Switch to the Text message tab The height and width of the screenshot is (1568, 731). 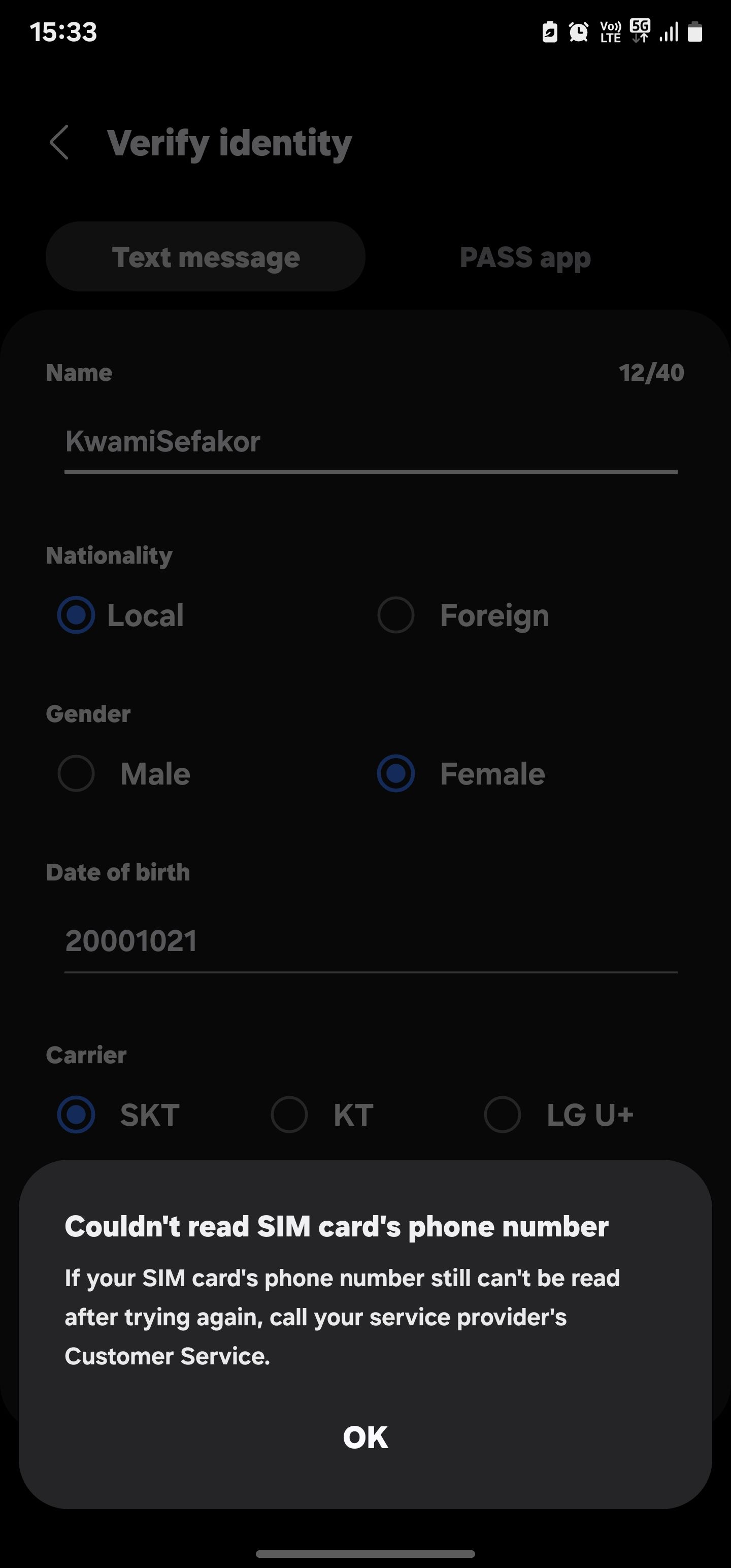point(206,257)
